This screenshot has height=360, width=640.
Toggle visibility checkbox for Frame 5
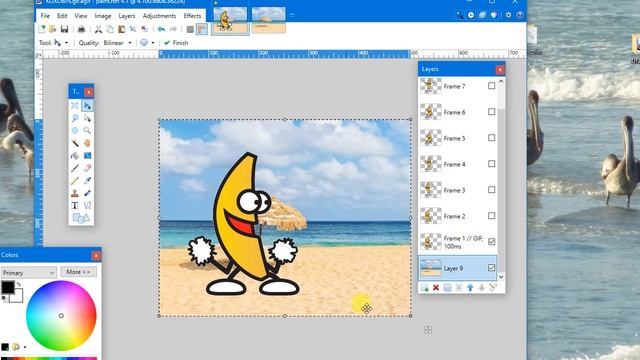pyautogui.click(x=491, y=138)
